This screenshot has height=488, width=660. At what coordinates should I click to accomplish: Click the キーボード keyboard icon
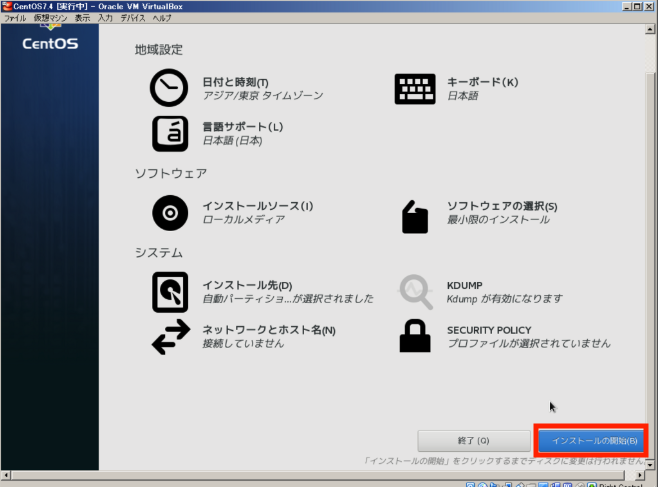tap(415, 89)
